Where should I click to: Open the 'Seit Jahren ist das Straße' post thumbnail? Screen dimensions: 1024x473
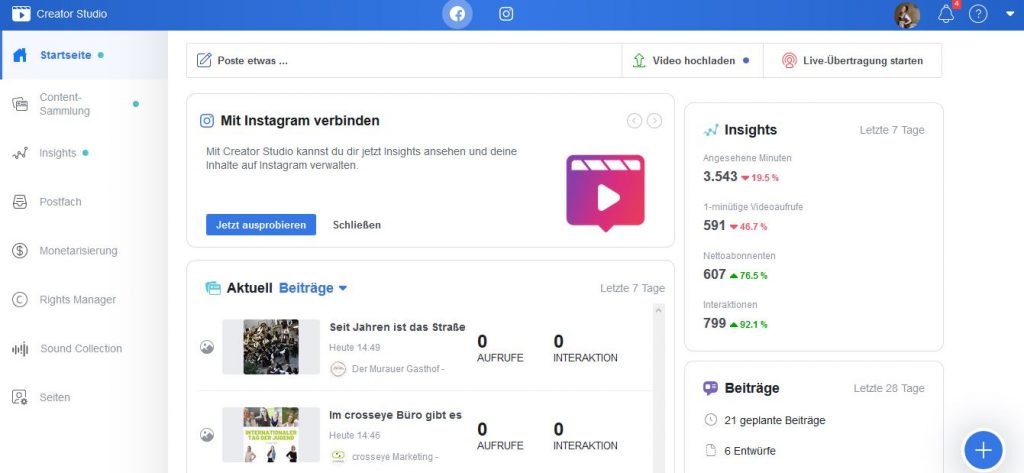(x=271, y=347)
